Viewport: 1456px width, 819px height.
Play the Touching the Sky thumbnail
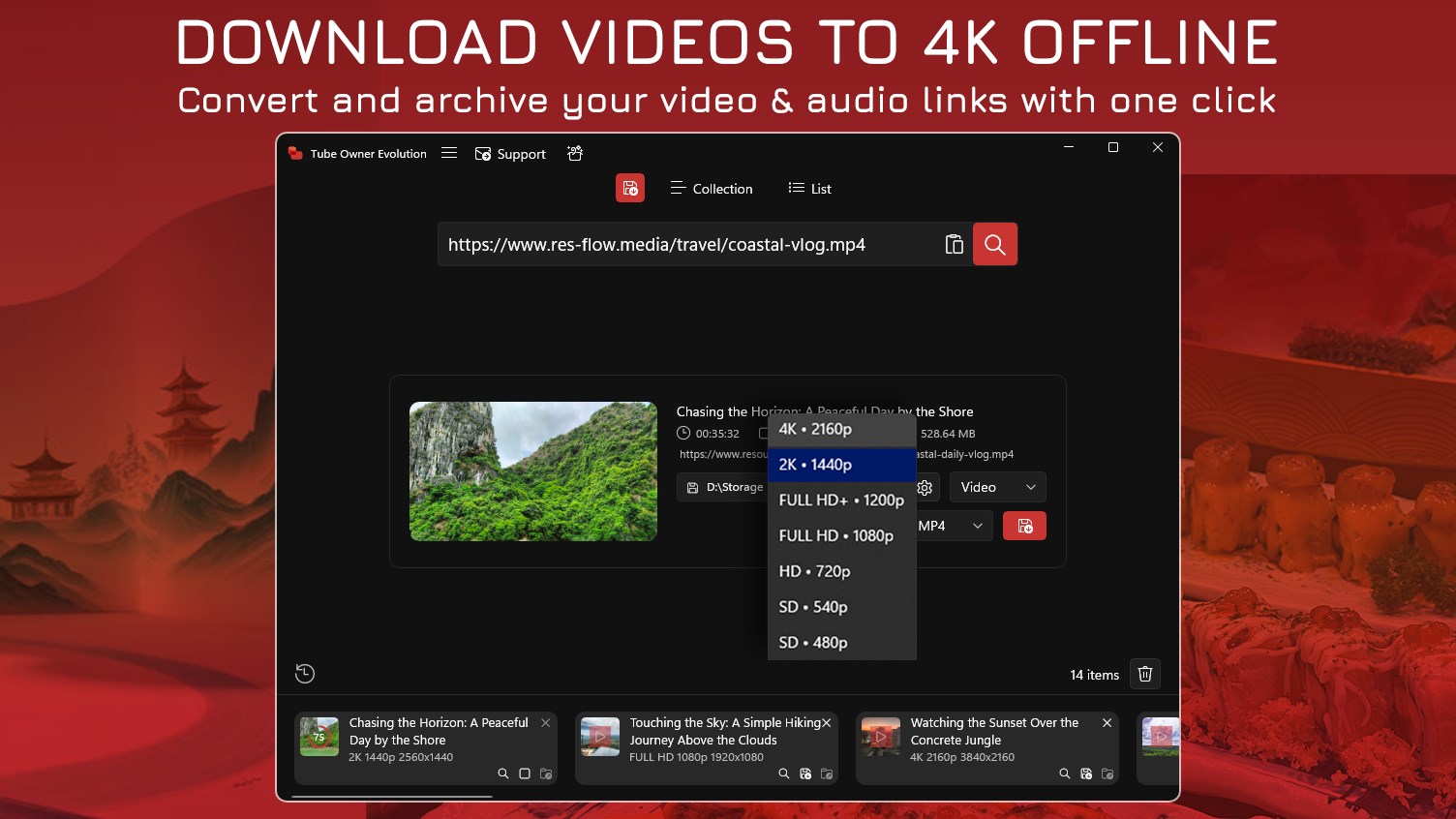(x=600, y=737)
